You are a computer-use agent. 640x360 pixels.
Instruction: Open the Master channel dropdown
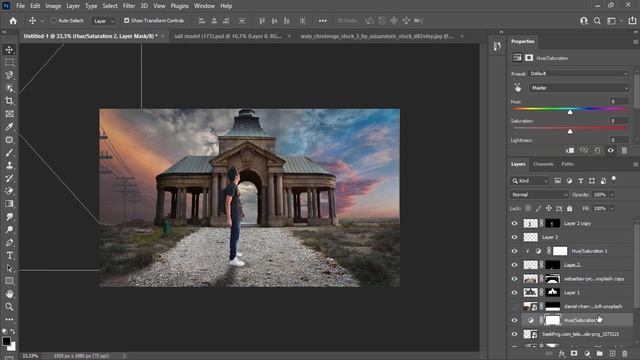(x=579, y=88)
